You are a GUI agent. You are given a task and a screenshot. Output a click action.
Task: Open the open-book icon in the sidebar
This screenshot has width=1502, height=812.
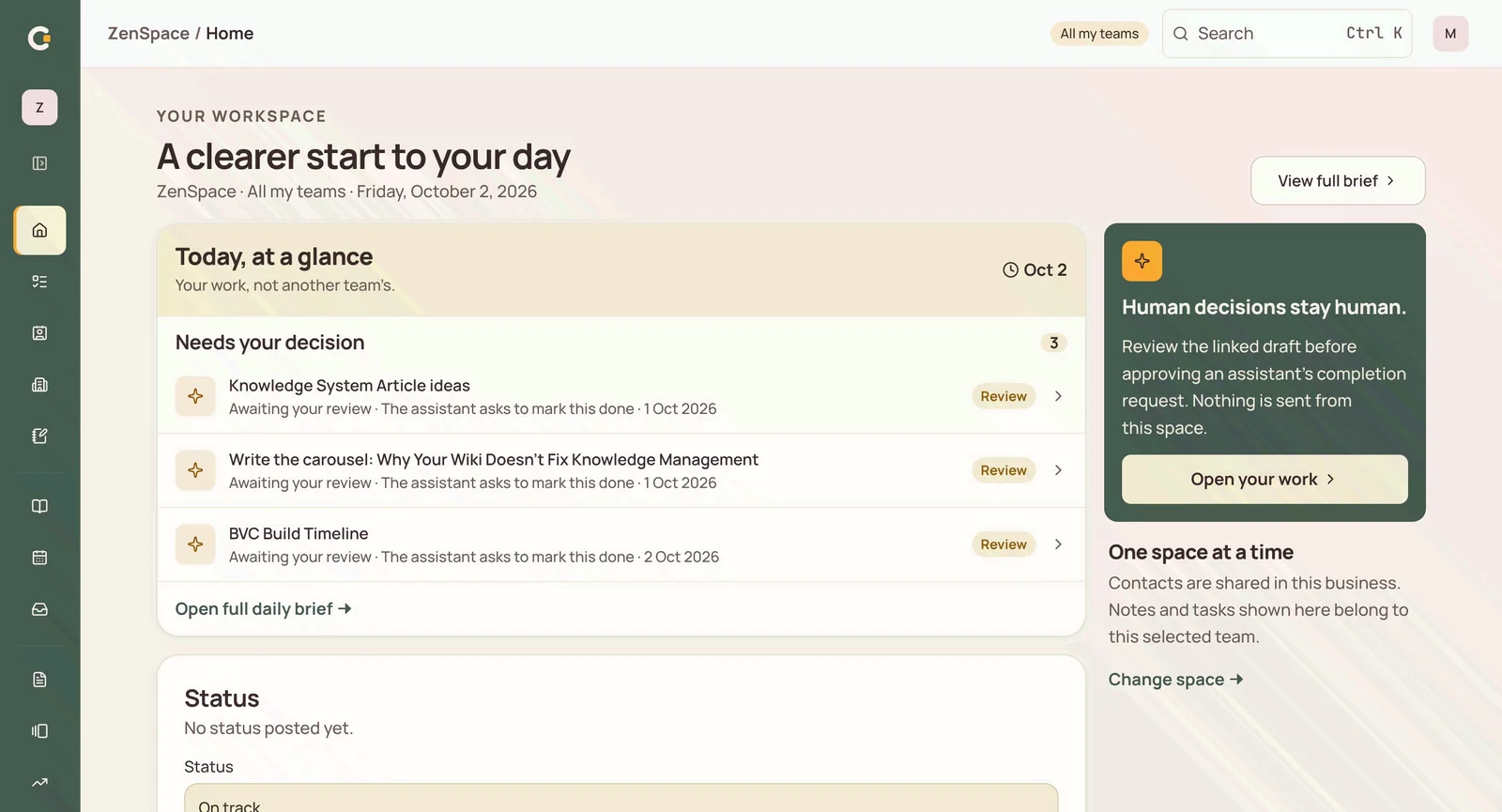pyautogui.click(x=39, y=506)
